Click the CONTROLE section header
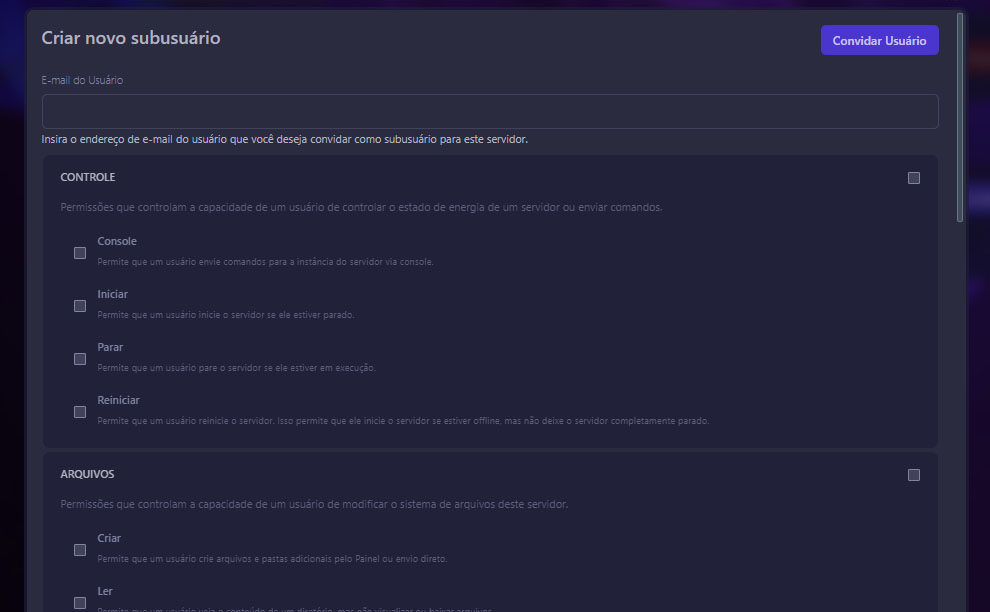The height and width of the screenshot is (612, 990). [87, 177]
